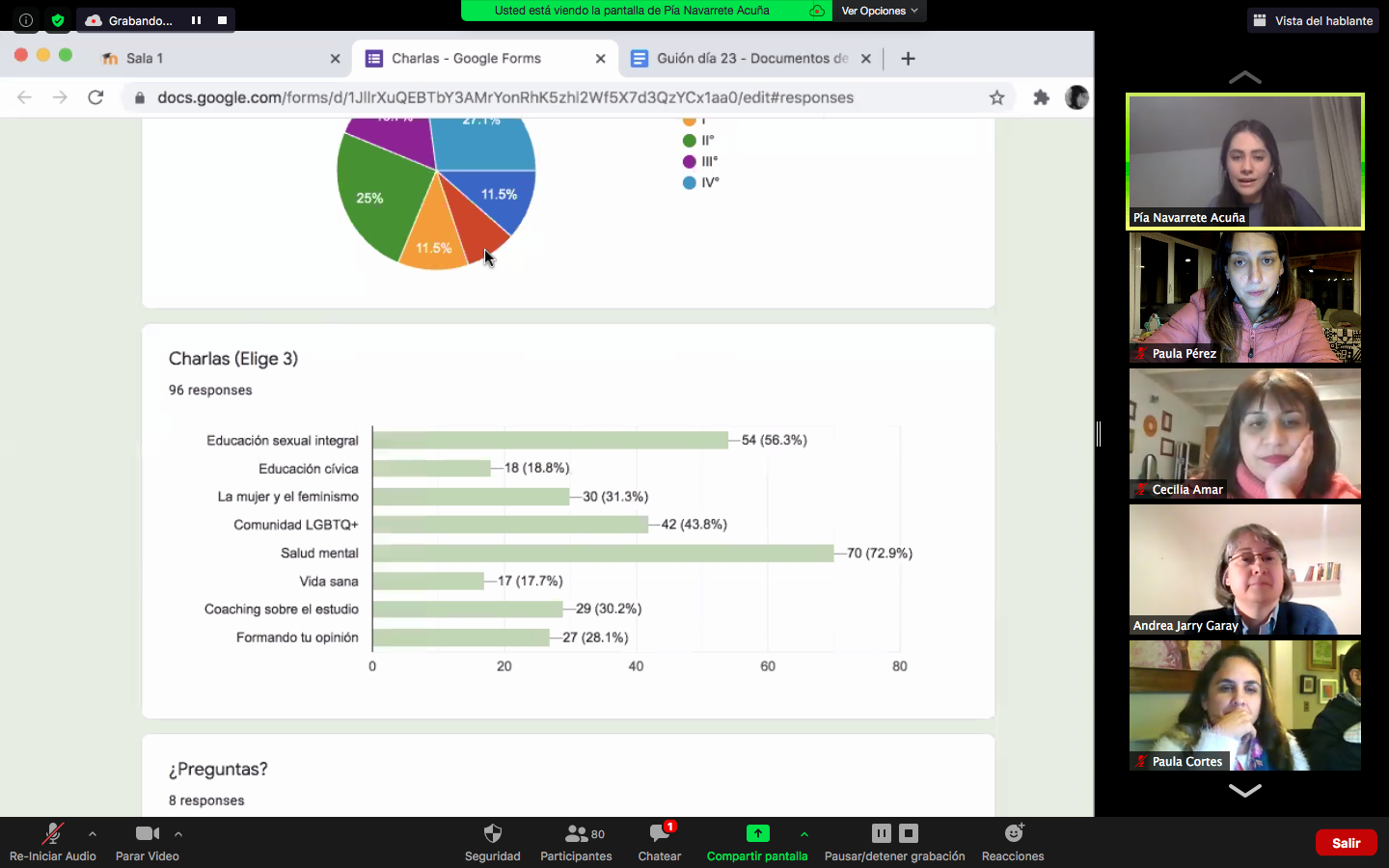Open the Participantes panel
This screenshot has width=1389, height=868.
[576, 834]
